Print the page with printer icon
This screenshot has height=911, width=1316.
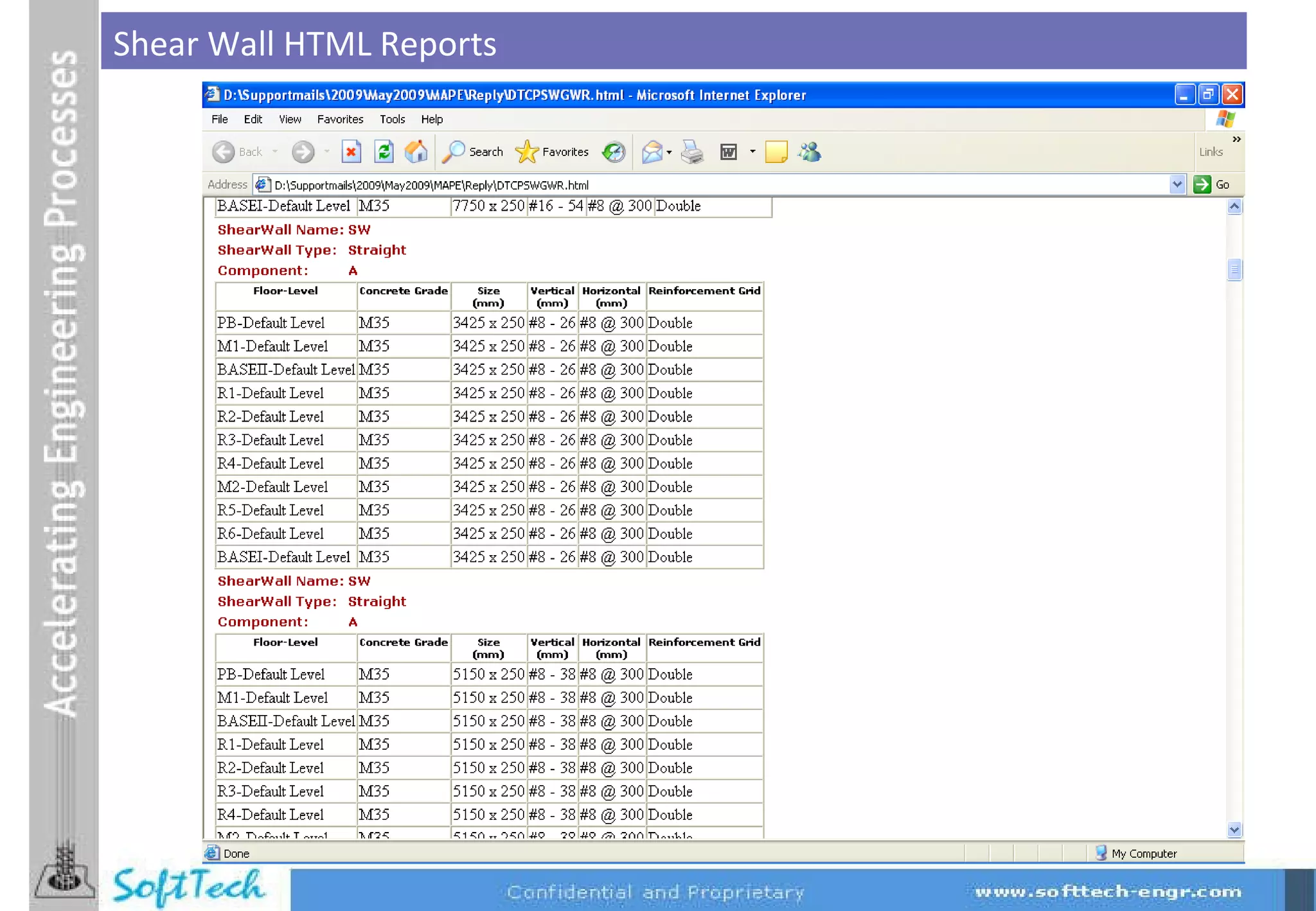pos(693,152)
